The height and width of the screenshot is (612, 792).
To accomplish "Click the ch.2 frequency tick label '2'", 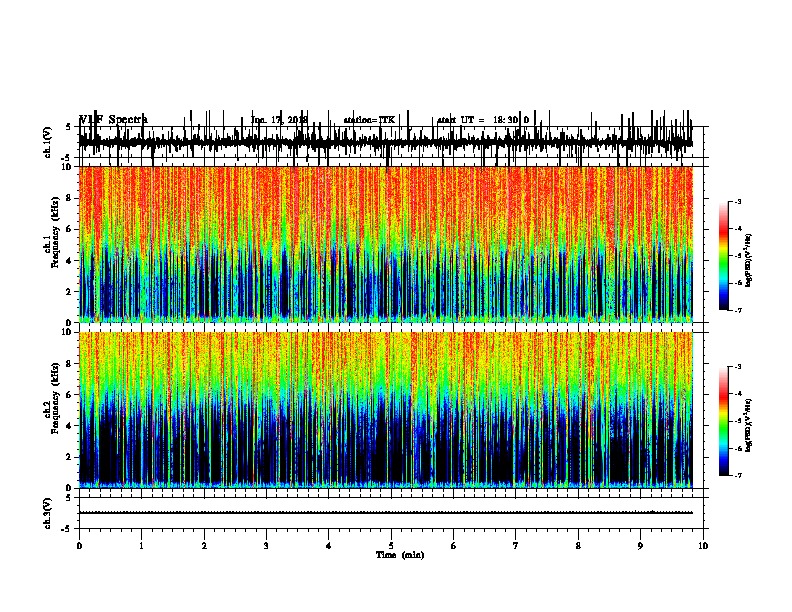I will pyautogui.click(x=69, y=457).
